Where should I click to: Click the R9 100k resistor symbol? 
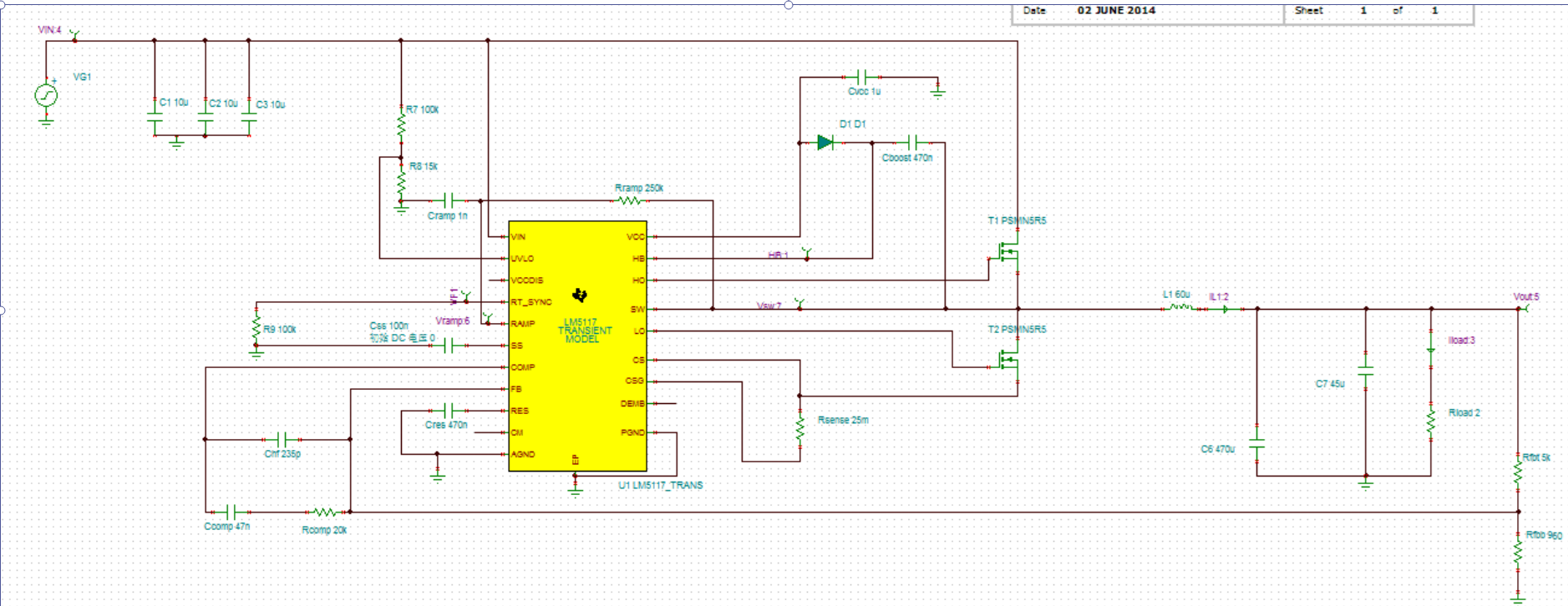tap(256, 328)
